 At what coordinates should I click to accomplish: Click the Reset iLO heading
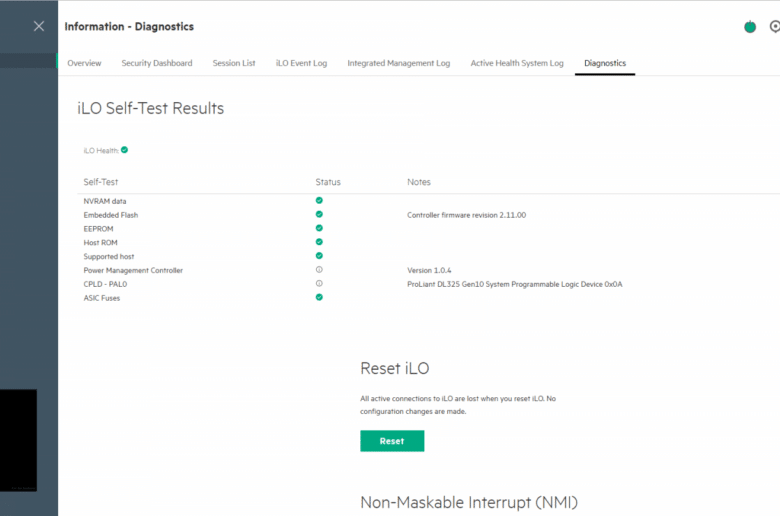tap(395, 368)
